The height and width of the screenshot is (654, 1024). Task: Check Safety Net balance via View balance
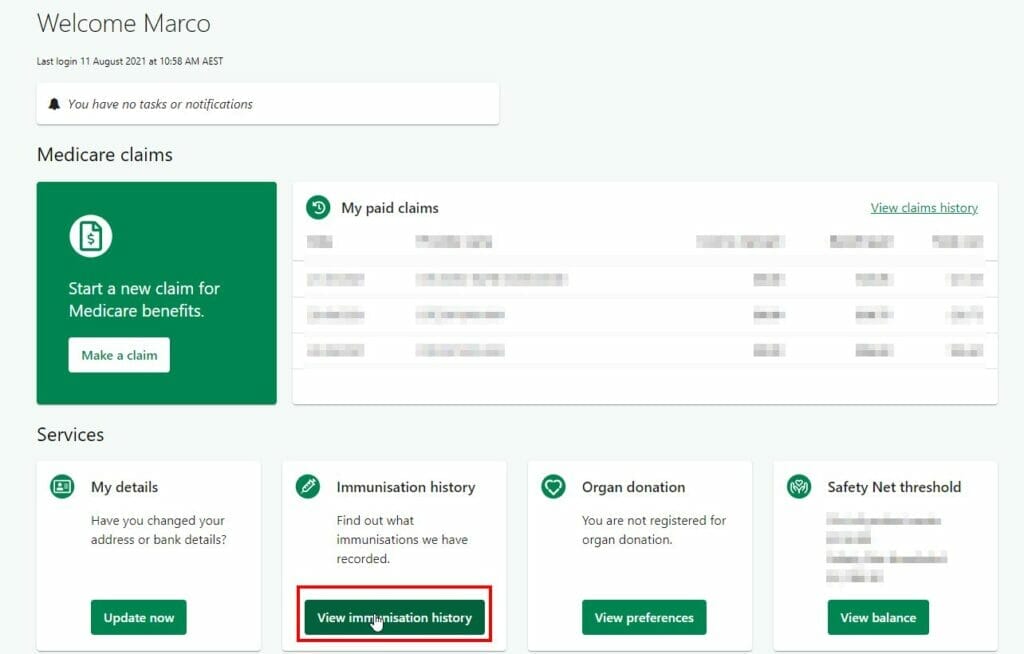click(x=877, y=617)
